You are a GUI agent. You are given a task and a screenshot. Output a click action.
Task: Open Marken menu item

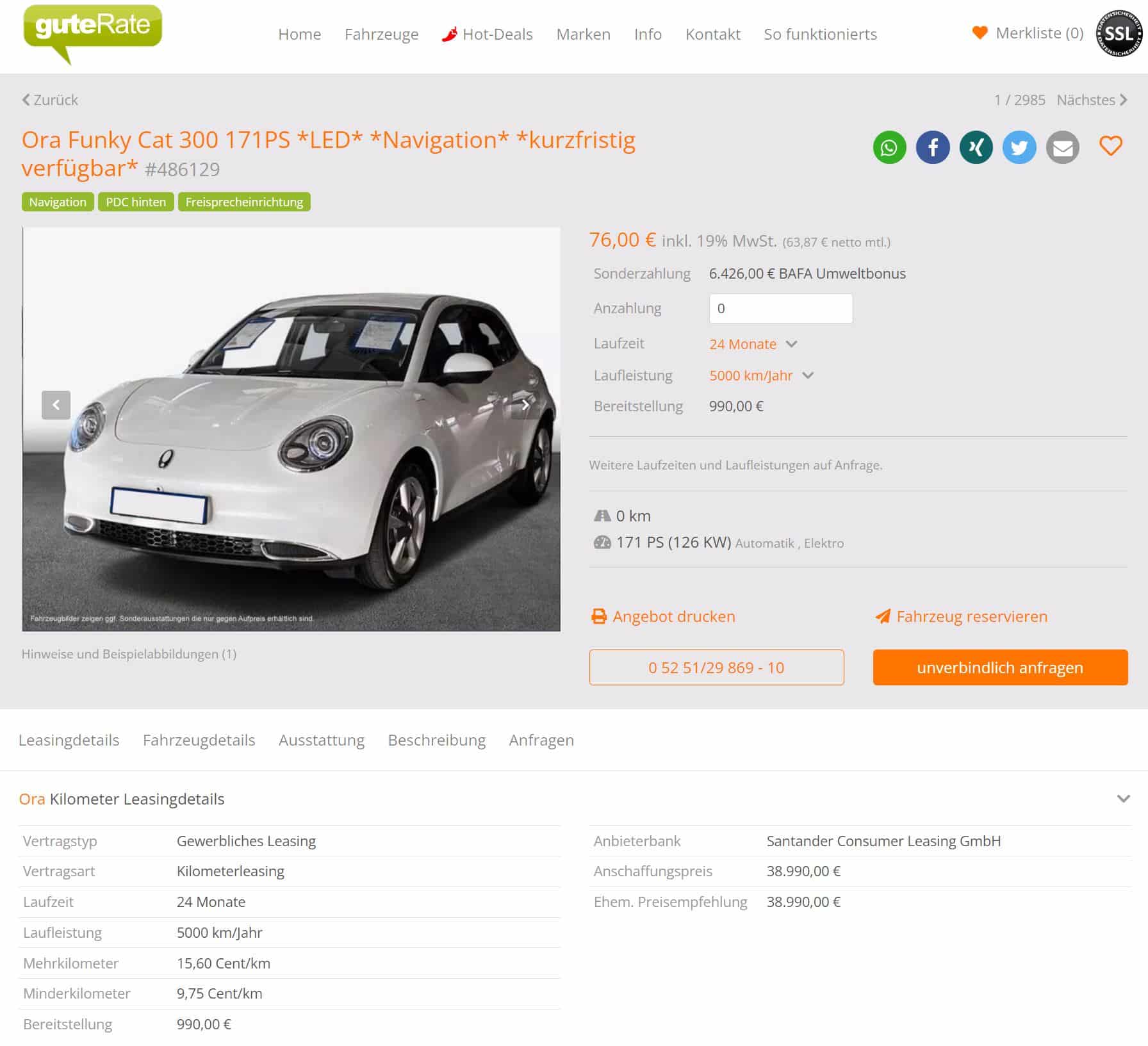[x=584, y=34]
